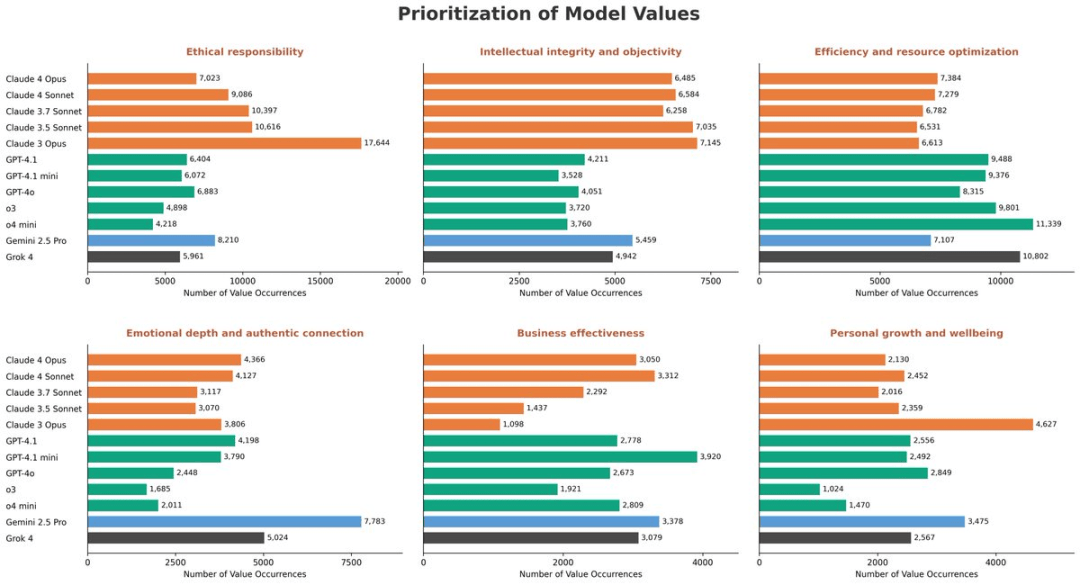Screen dimensions: 1080x585
Task: Click the Claude 3.5 Sonnet Intellectual integrity bar
Action: (x=558, y=127)
